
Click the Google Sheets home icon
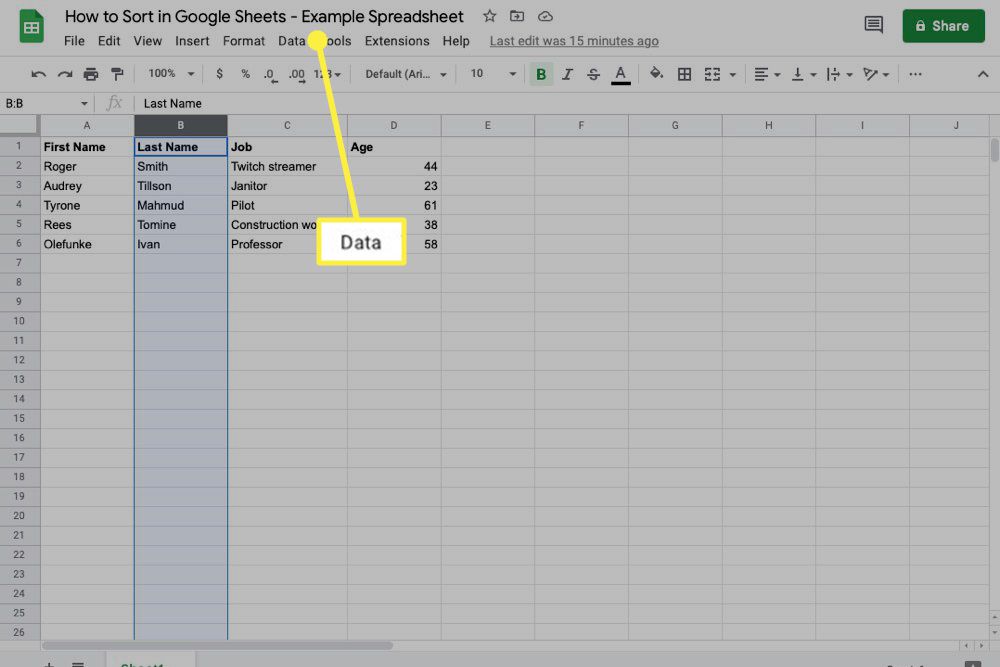pyautogui.click(x=31, y=27)
